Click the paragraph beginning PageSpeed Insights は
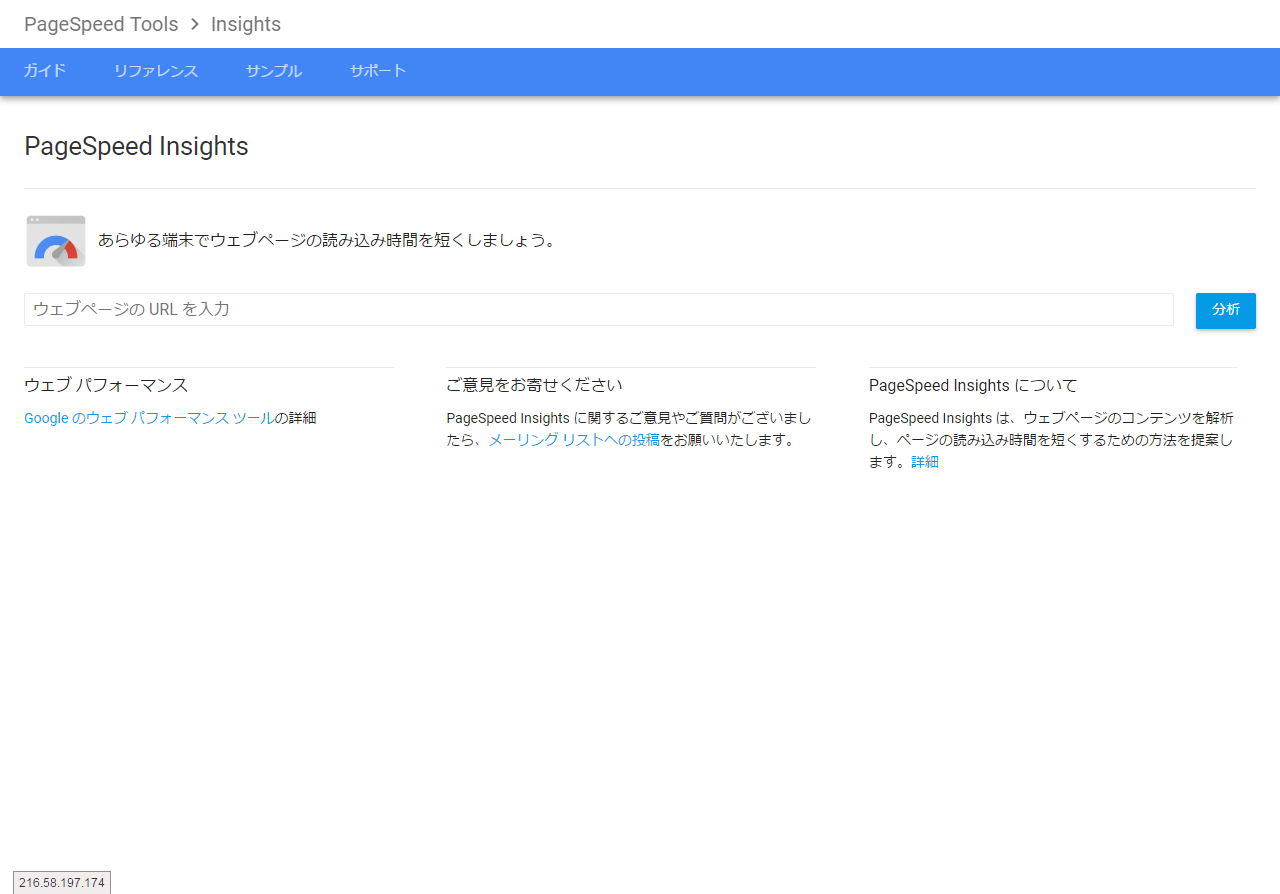 tap(1050, 440)
